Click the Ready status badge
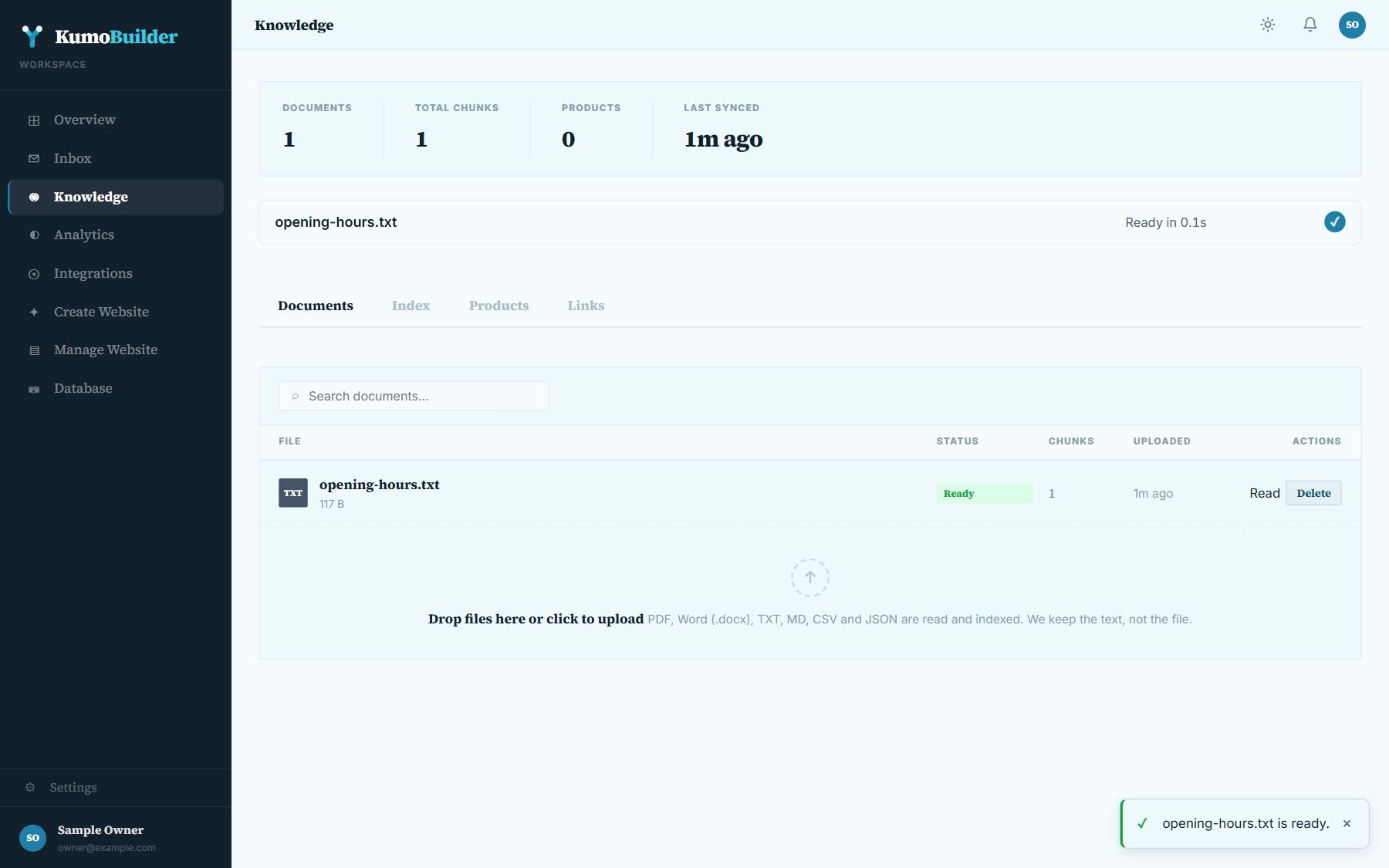1389x868 pixels. pos(984,493)
